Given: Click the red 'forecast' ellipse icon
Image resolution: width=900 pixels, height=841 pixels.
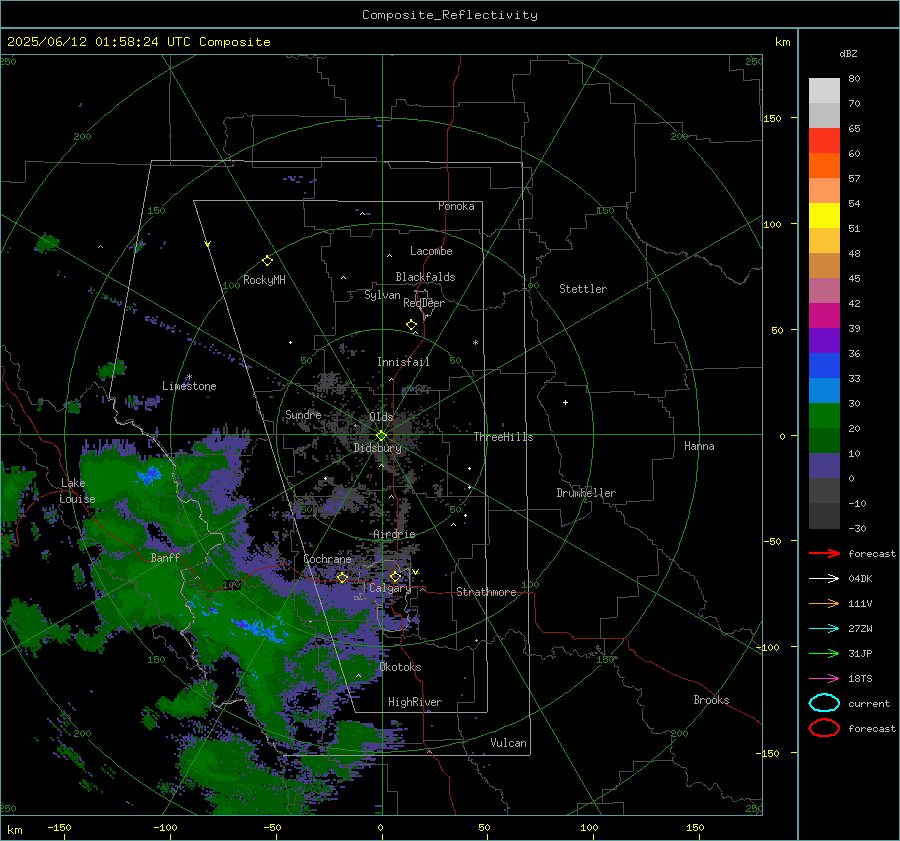Looking at the screenshot, I should (824, 728).
